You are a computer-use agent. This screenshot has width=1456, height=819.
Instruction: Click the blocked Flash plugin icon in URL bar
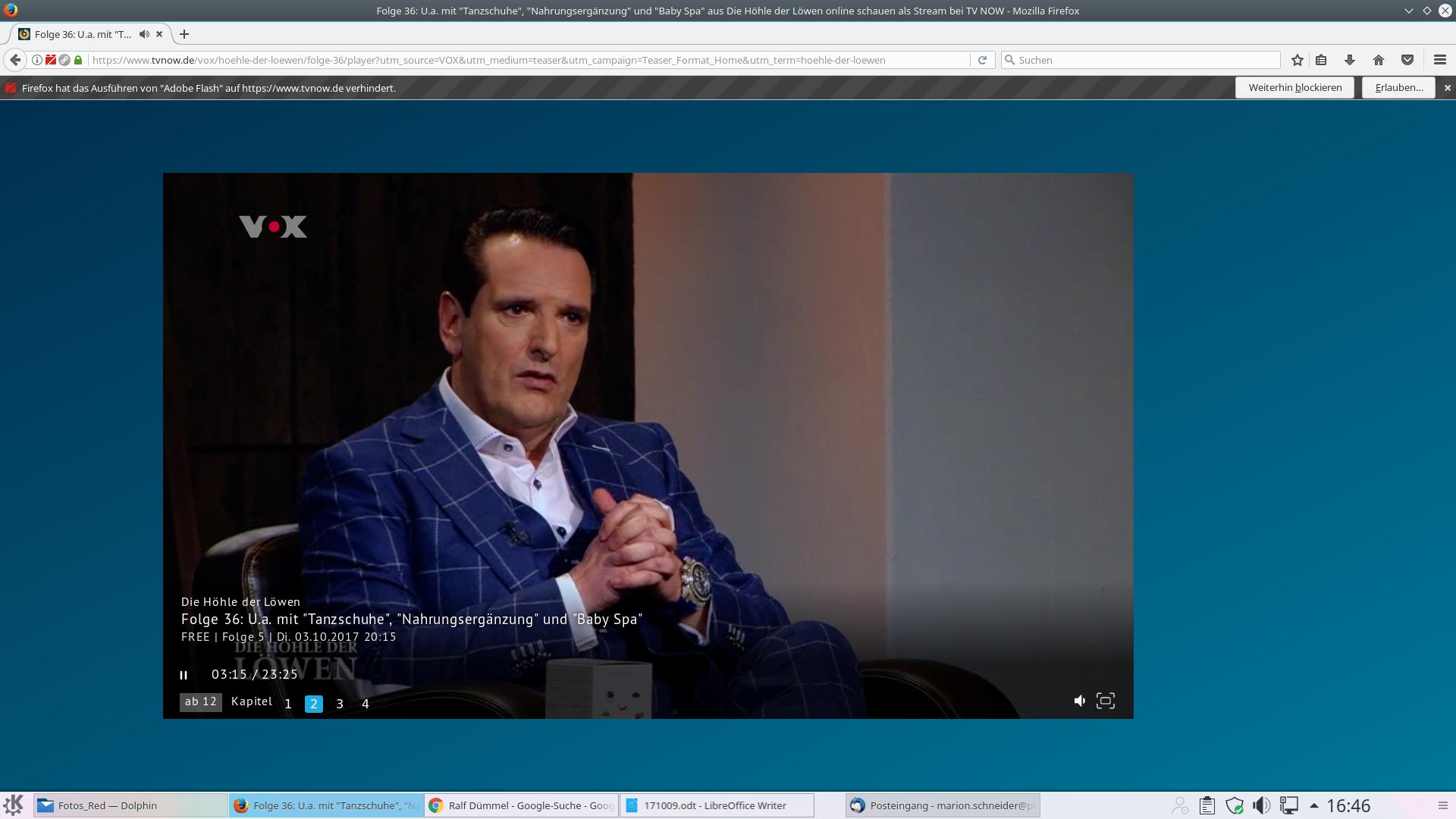51,60
